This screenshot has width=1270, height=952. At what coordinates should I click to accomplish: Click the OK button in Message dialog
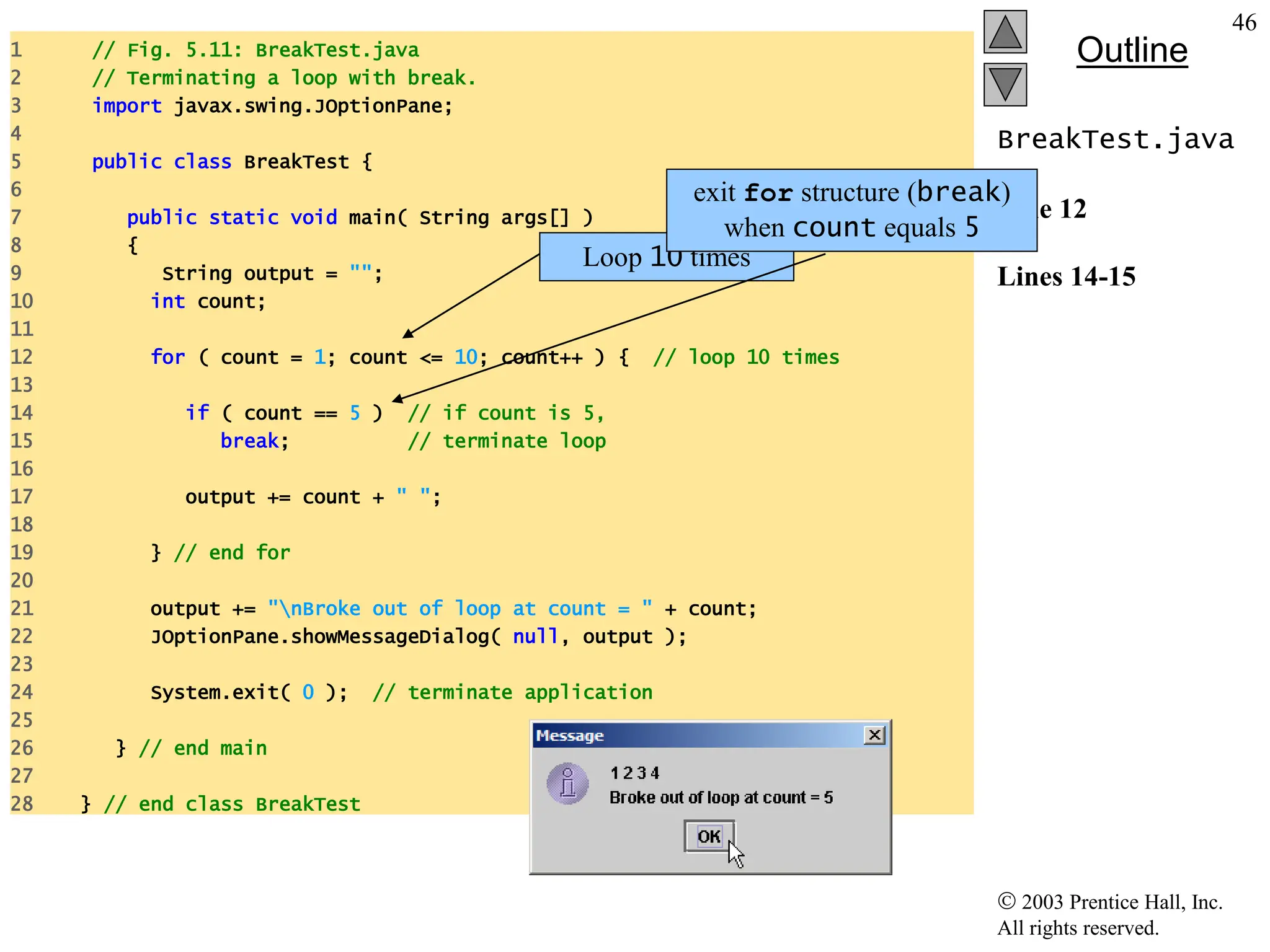(x=709, y=836)
